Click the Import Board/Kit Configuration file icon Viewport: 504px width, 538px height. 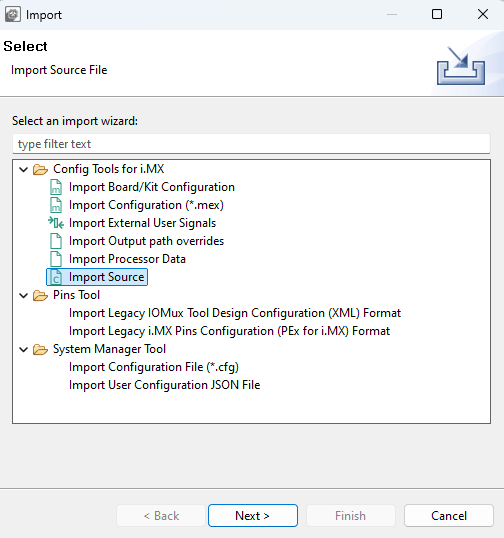[x=56, y=187]
